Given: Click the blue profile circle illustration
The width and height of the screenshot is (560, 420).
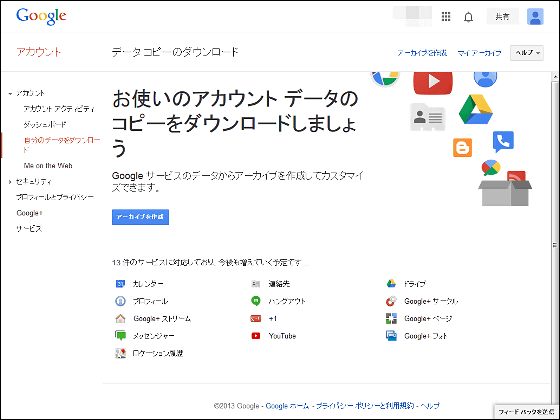Looking at the screenshot, I should click(485, 79).
